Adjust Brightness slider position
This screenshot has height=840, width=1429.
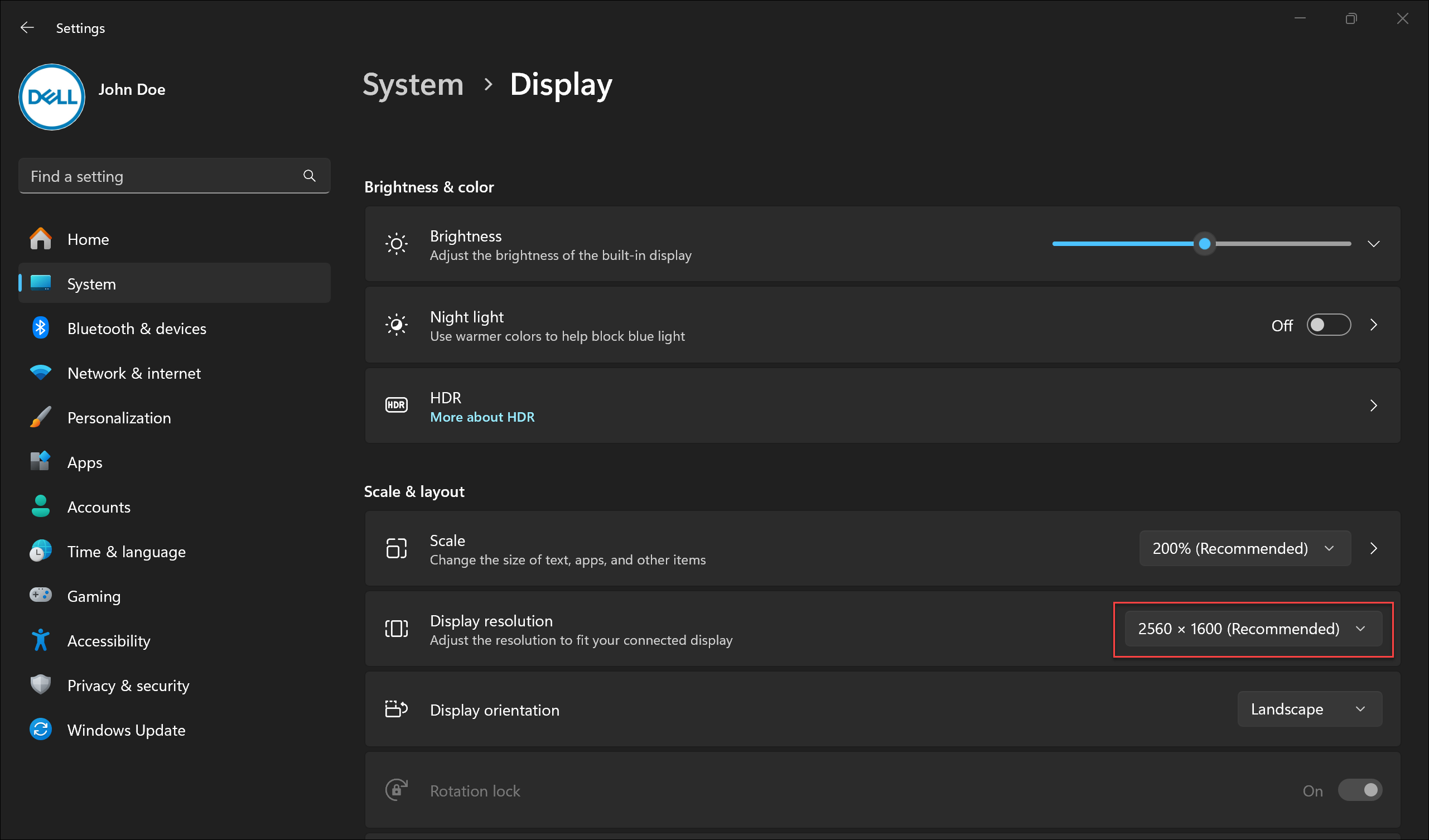[1204, 243]
